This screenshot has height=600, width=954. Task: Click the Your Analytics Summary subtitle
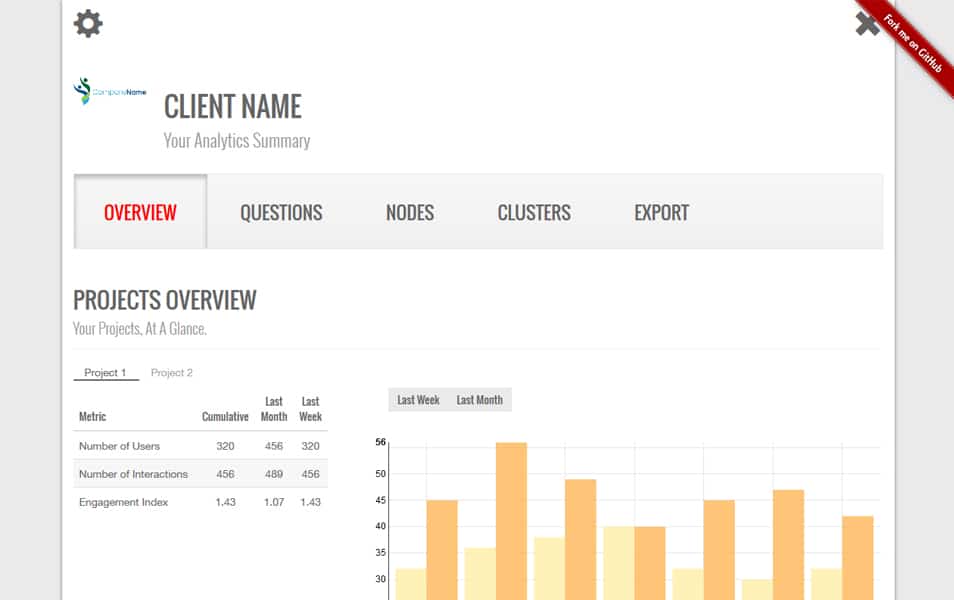pos(237,141)
